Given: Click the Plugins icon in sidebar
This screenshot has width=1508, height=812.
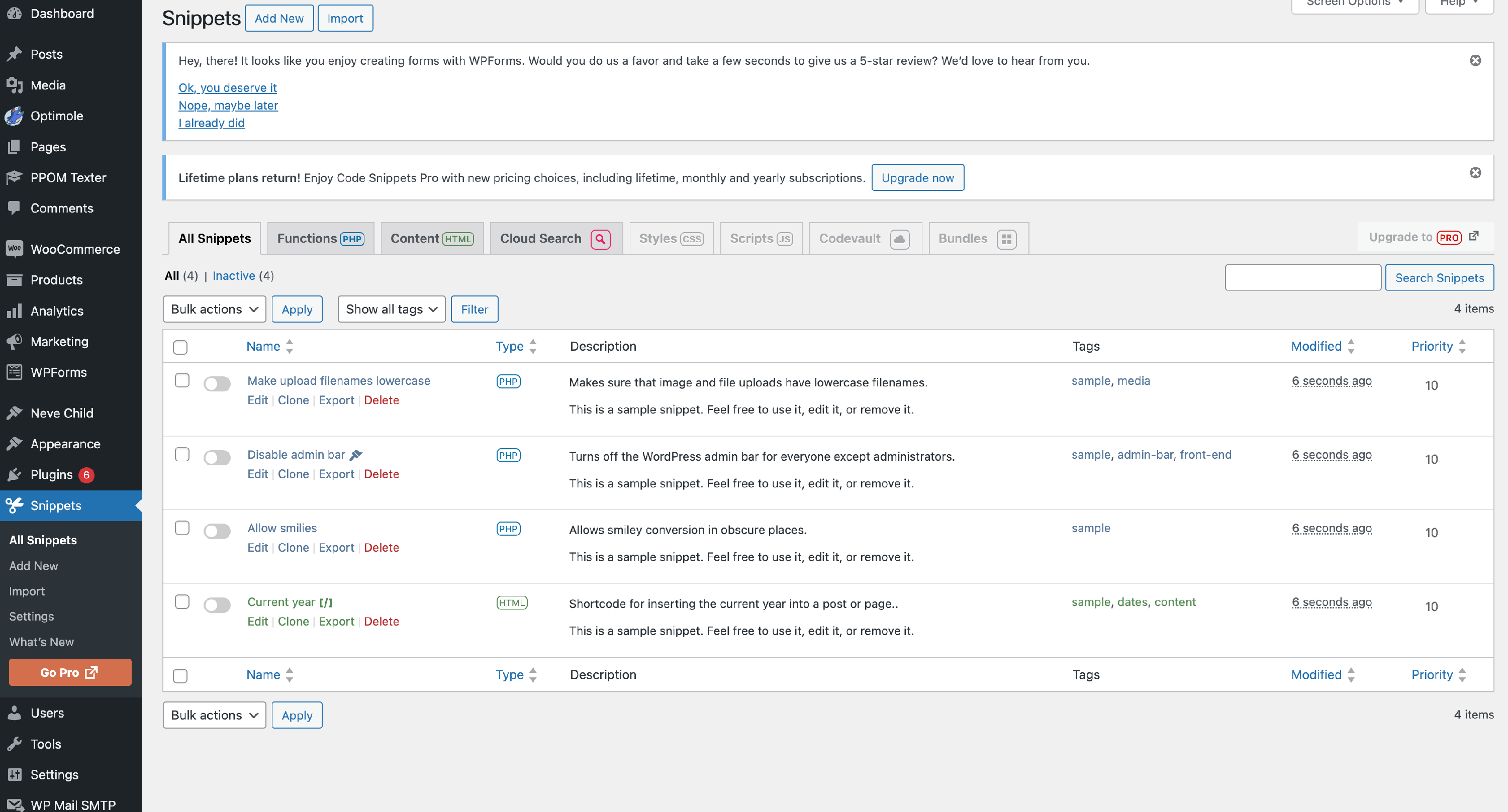Looking at the screenshot, I should point(14,474).
